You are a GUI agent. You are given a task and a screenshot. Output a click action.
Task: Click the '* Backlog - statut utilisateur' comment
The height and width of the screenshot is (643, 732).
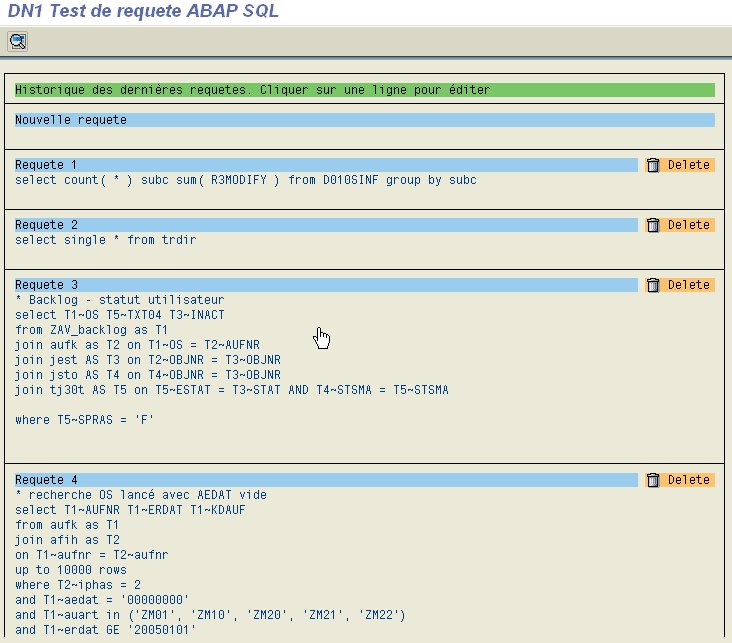tap(120, 300)
